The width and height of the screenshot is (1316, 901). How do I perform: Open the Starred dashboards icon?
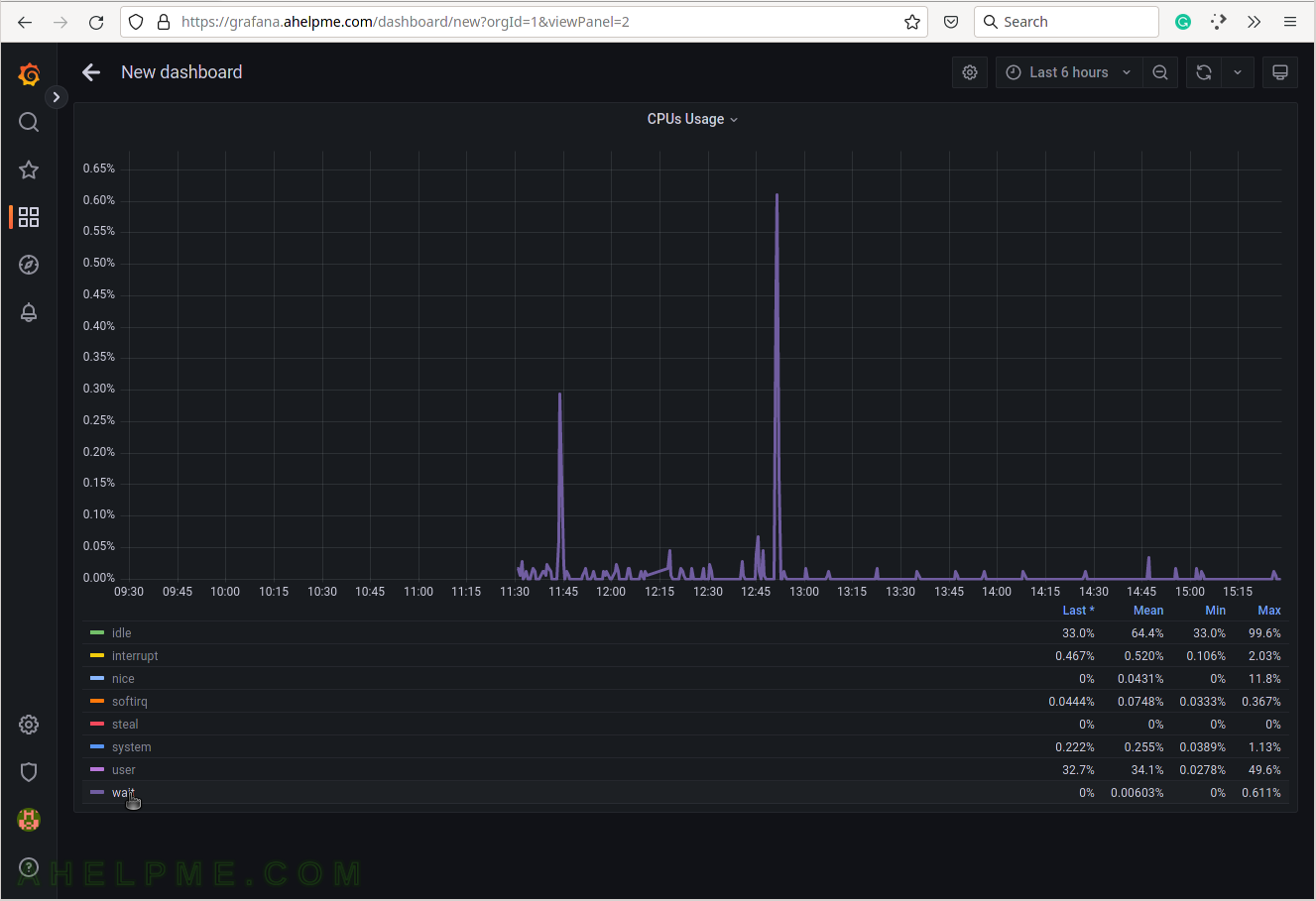[29, 169]
